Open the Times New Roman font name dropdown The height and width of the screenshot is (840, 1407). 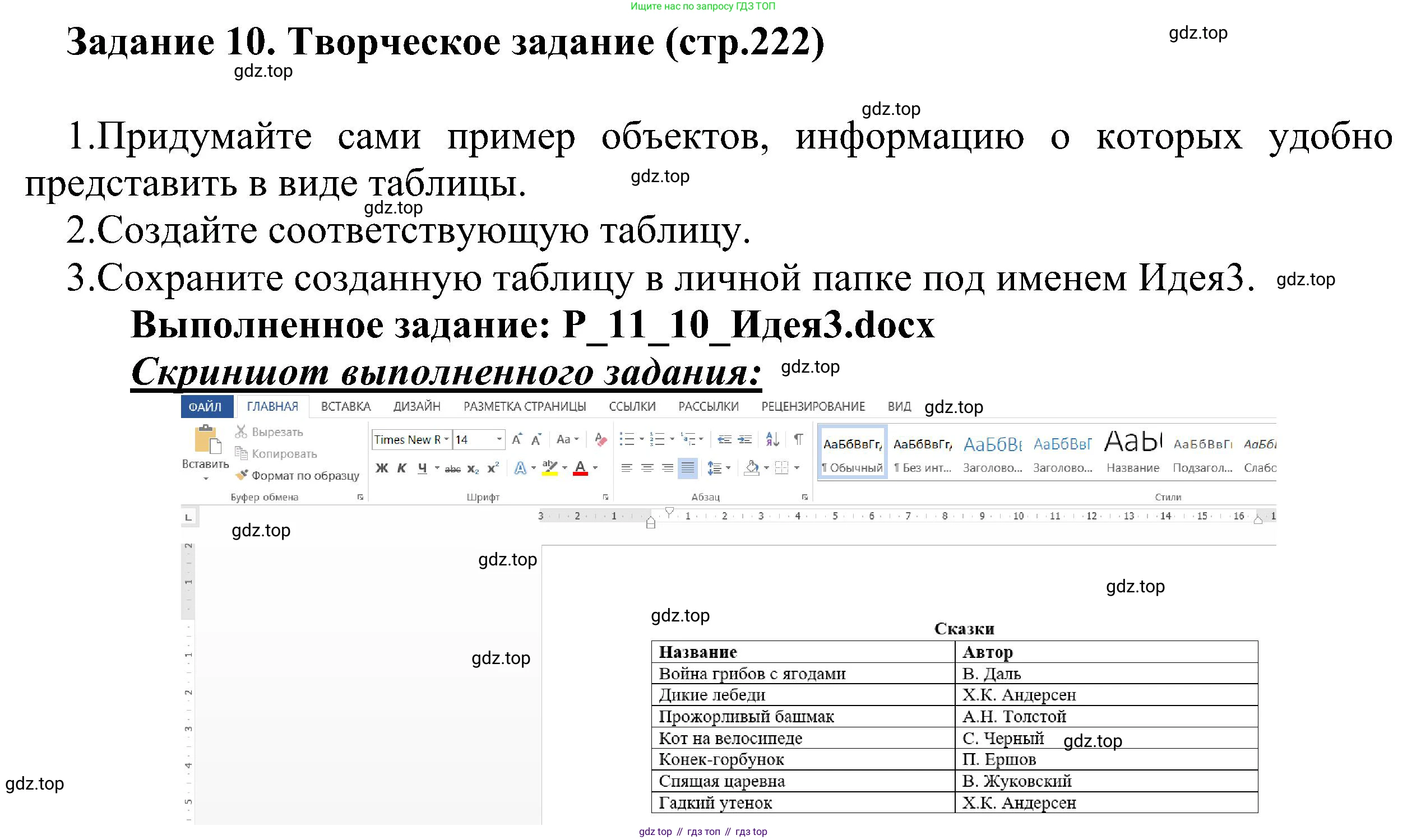[447, 439]
